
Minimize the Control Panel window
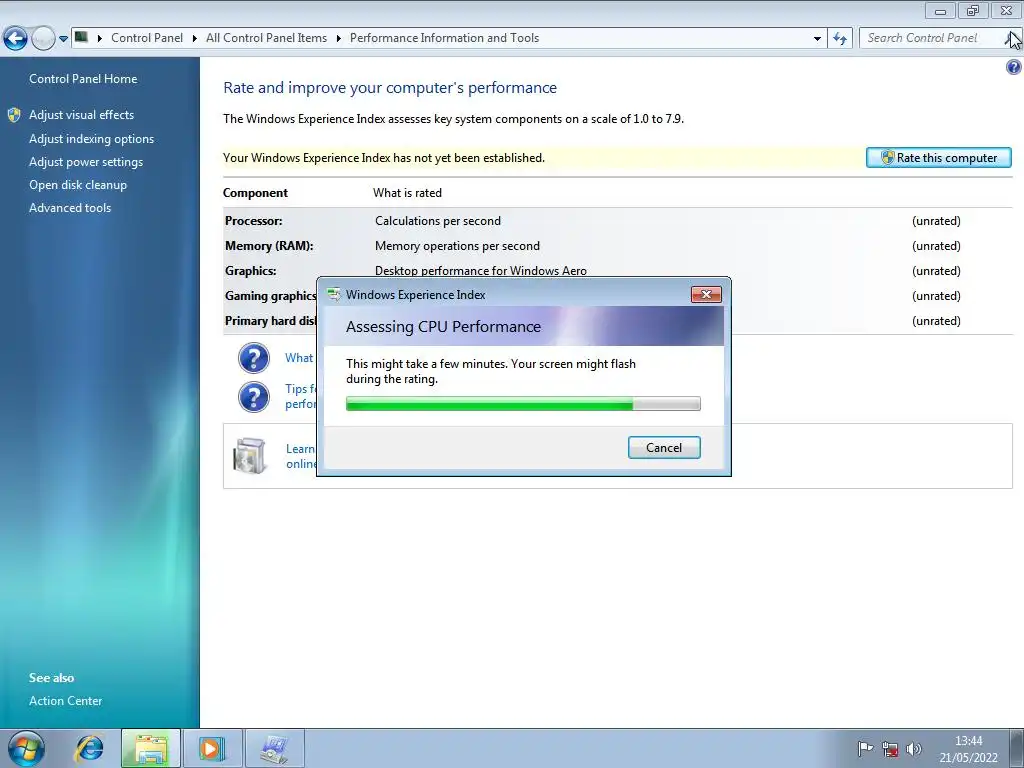tap(940, 10)
